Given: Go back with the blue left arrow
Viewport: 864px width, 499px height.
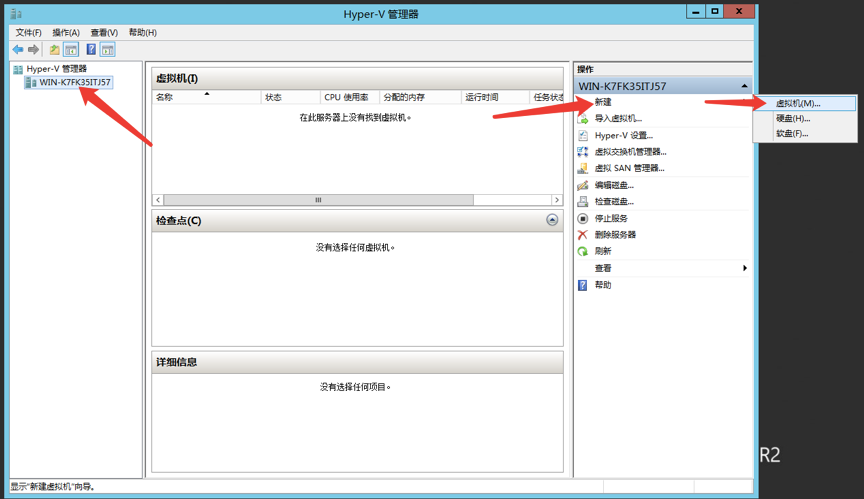Looking at the screenshot, I should (18, 50).
